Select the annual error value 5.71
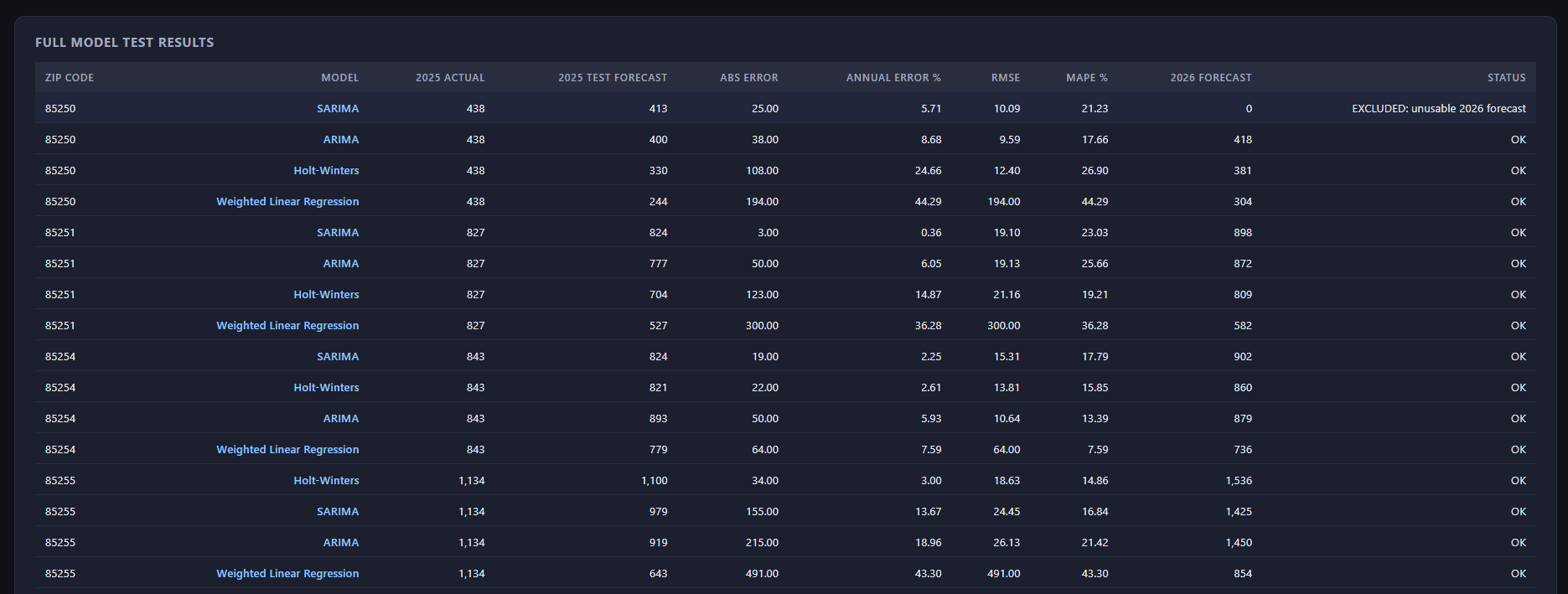Screen dimensions: 1568x594 [x=931, y=109]
